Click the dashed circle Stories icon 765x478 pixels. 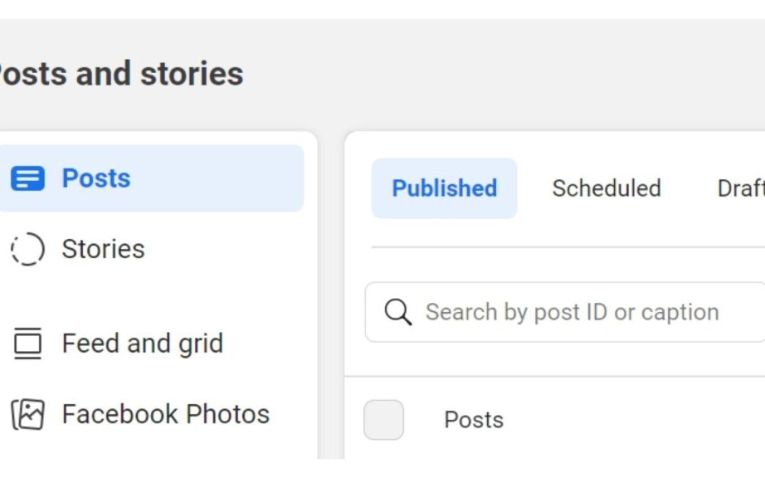pyautogui.click(x=27, y=249)
